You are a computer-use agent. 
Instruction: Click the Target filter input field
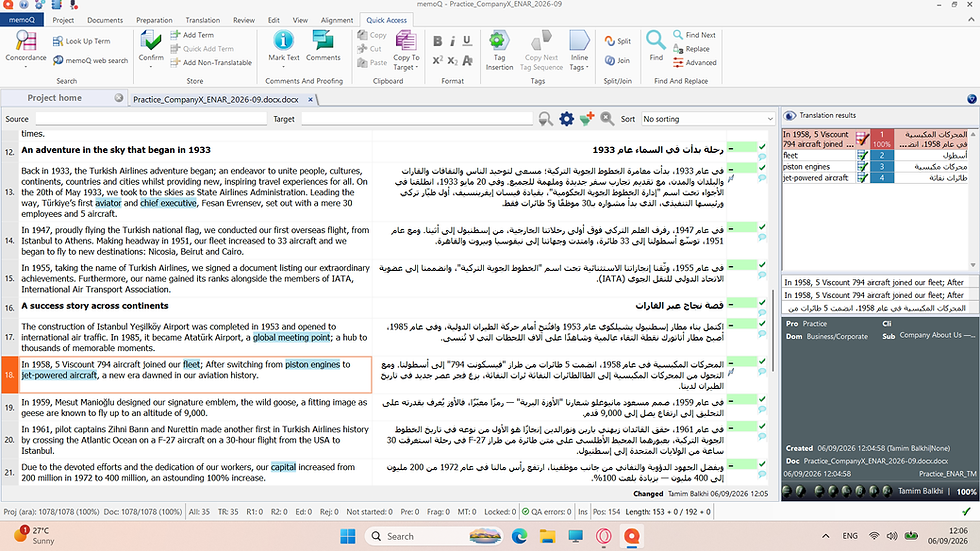(417, 119)
